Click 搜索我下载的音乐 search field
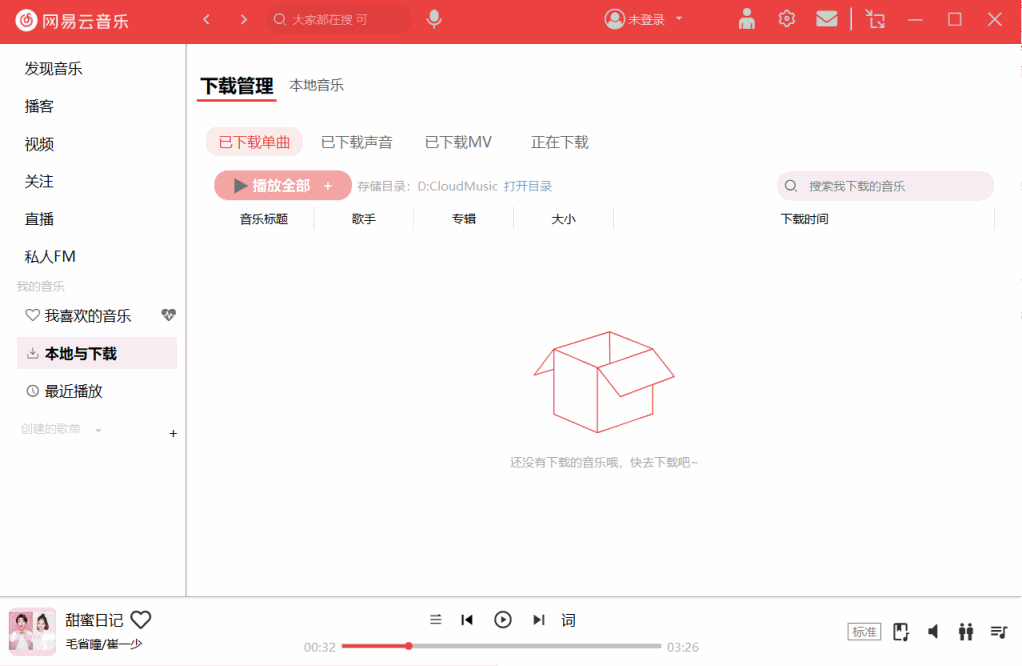The image size is (1022, 666). pos(885,186)
